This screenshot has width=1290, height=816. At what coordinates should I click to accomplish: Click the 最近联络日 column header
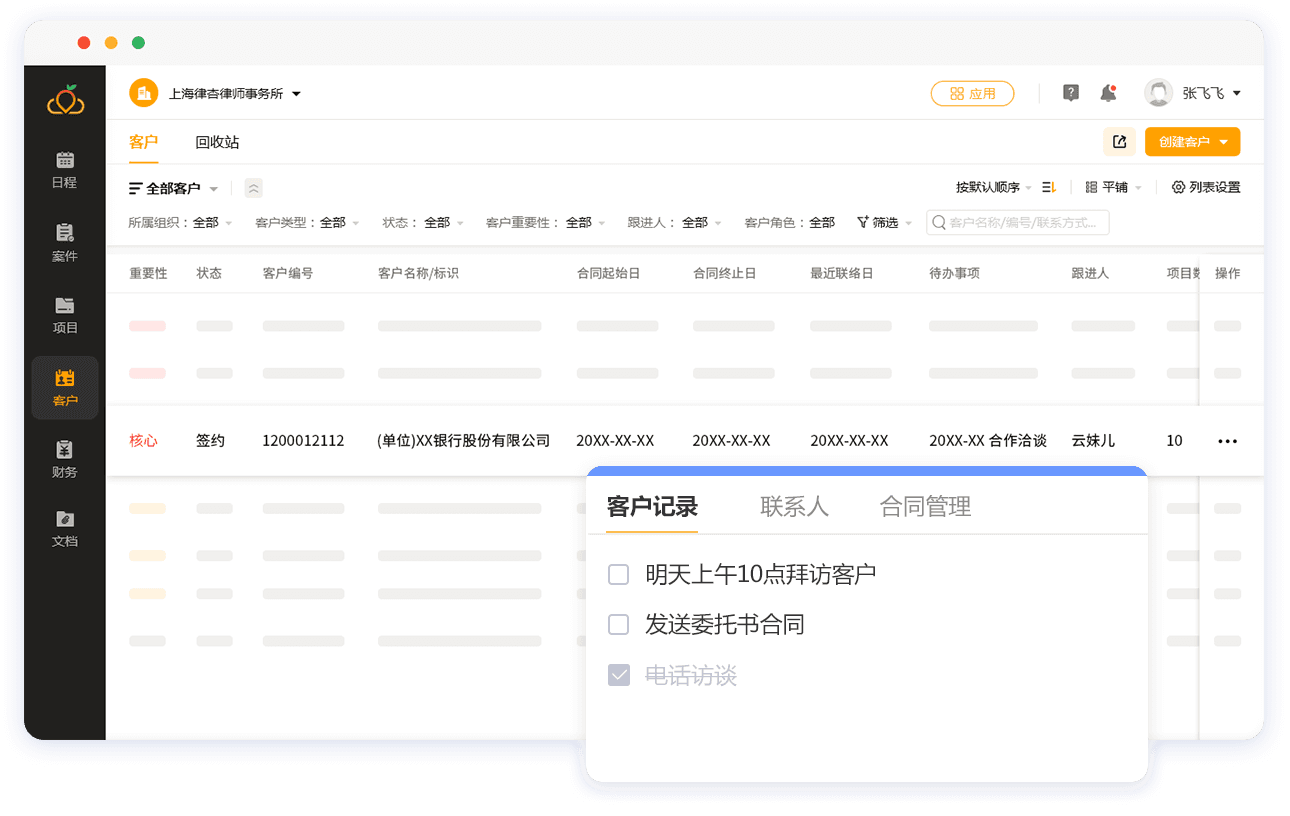tap(842, 273)
